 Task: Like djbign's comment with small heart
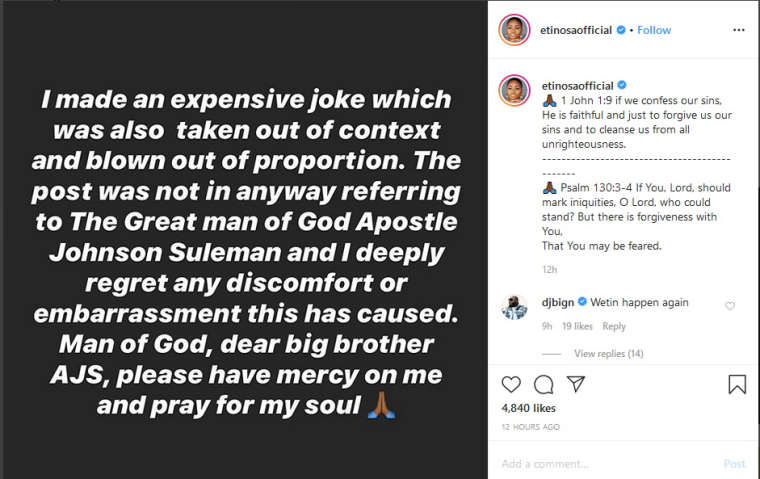730,306
